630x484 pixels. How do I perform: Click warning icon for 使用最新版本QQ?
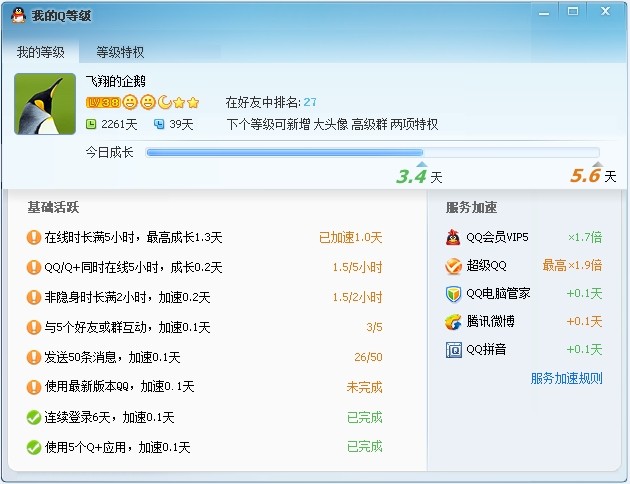[x=34, y=387]
